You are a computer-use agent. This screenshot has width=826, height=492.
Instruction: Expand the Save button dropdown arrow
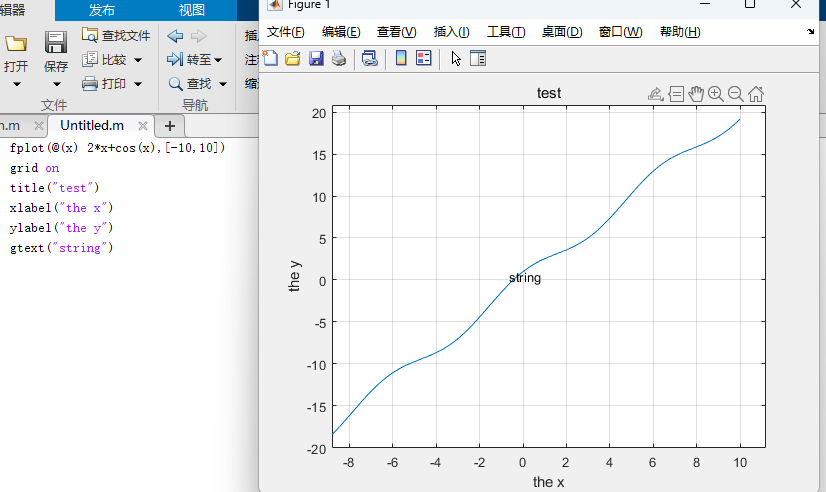pyautogui.click(x=56, y=84)
